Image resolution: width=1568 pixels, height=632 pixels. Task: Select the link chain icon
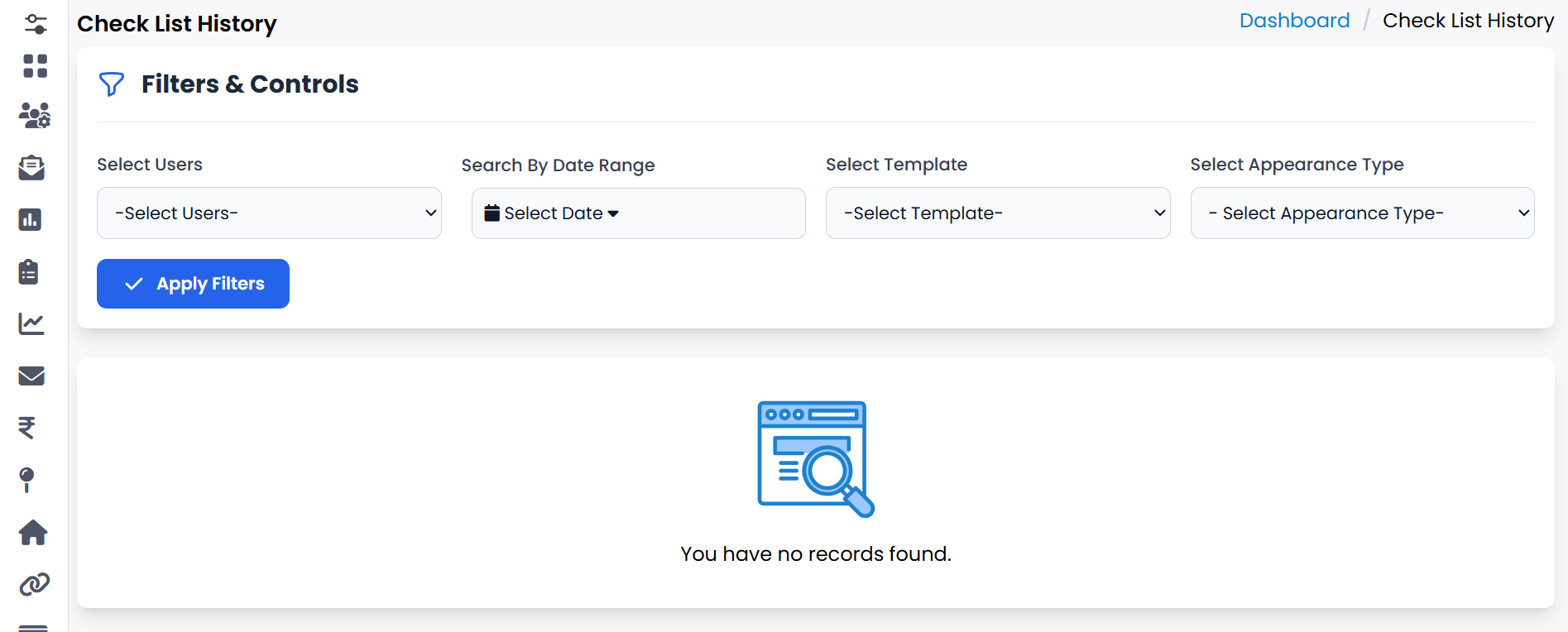click(x=32, y=583)
